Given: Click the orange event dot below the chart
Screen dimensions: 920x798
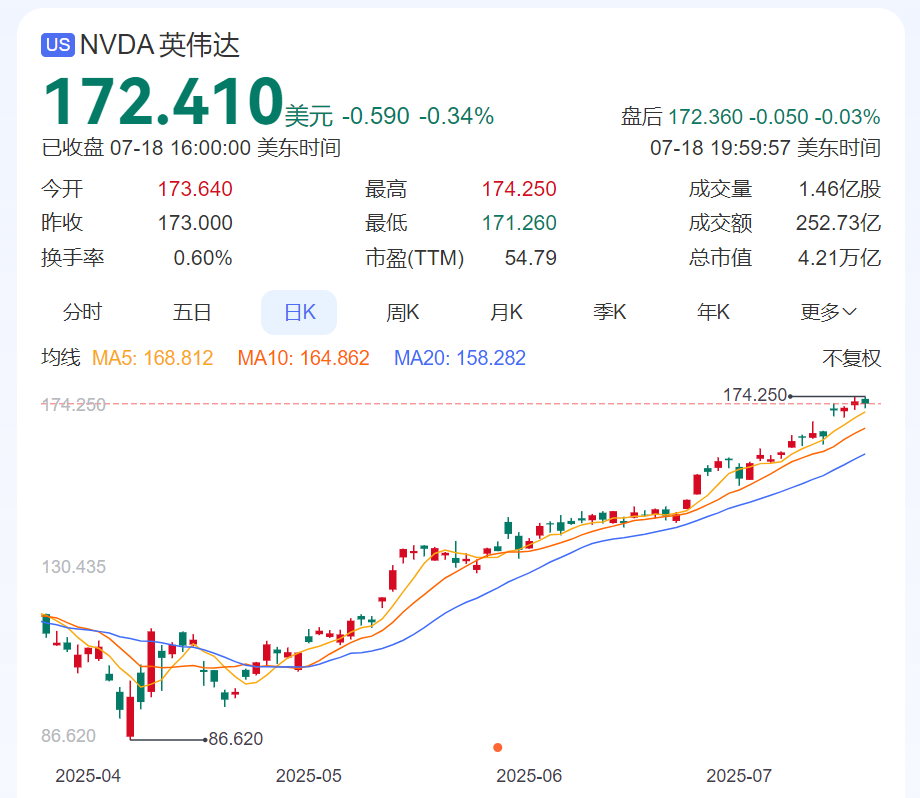Looking at the screenshot, I should tap(498, 747).
